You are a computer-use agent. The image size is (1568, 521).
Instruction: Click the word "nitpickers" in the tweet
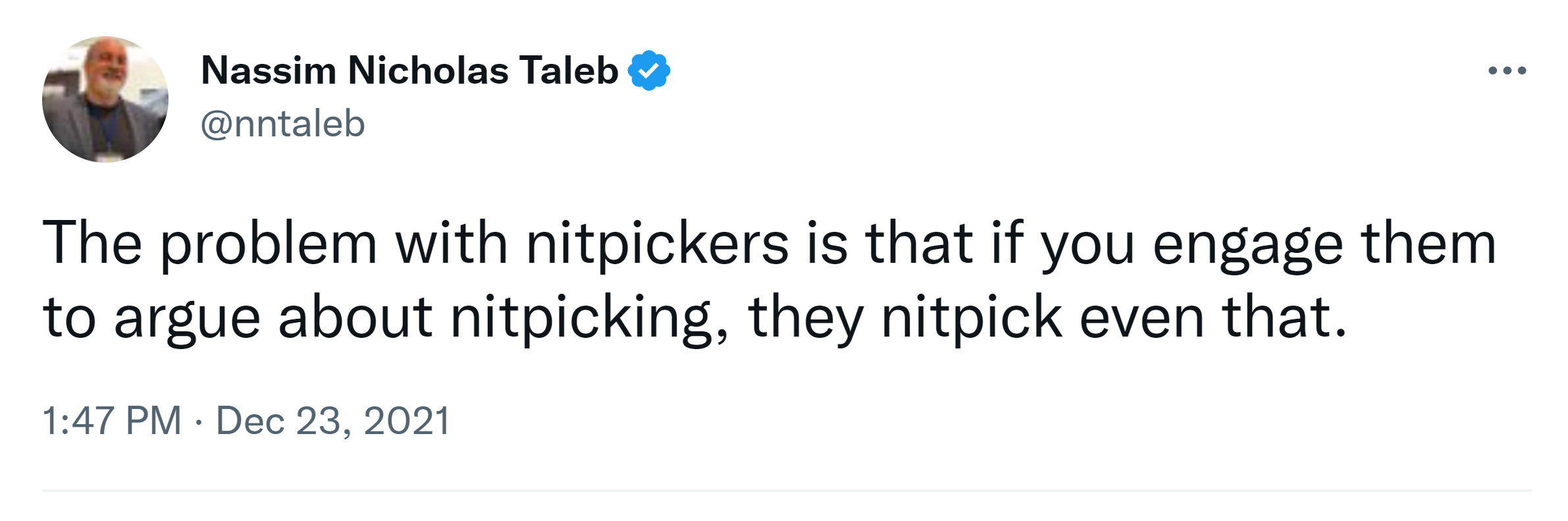pos(657,245)
